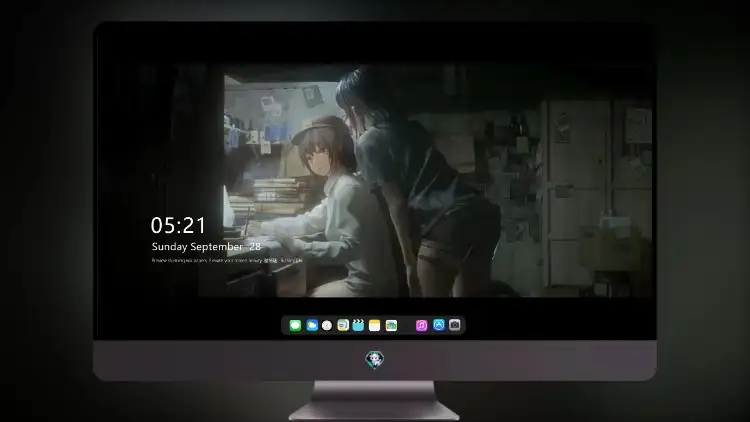Click the mascot logo on monitor chin
This screenshot has height=422, width=750.
(x=375, y=359)
